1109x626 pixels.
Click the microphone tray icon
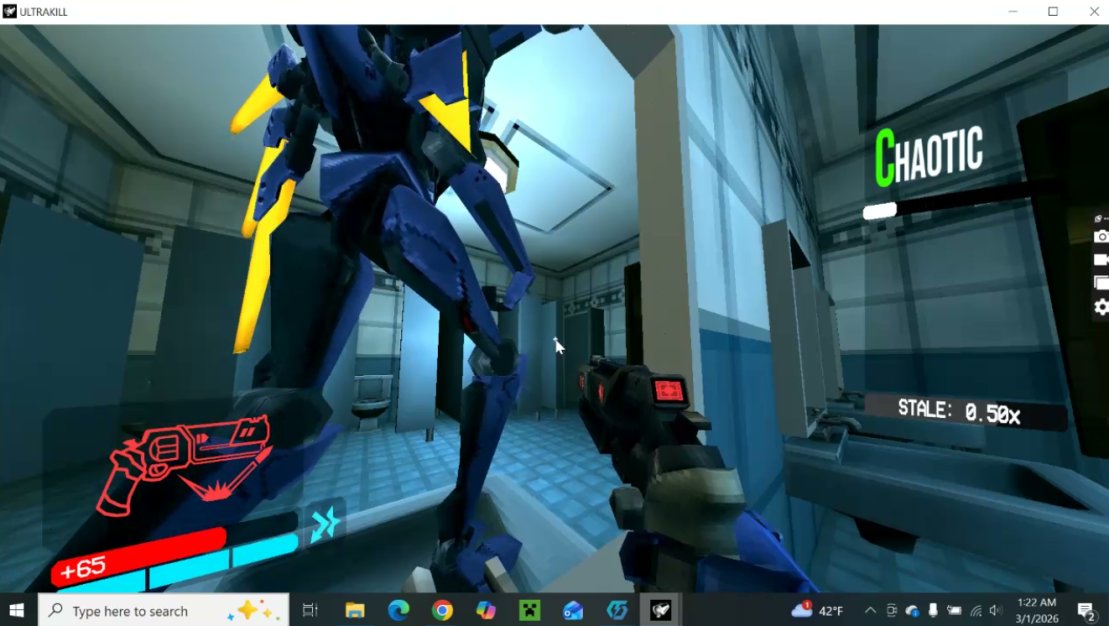[x=933, y=610]
